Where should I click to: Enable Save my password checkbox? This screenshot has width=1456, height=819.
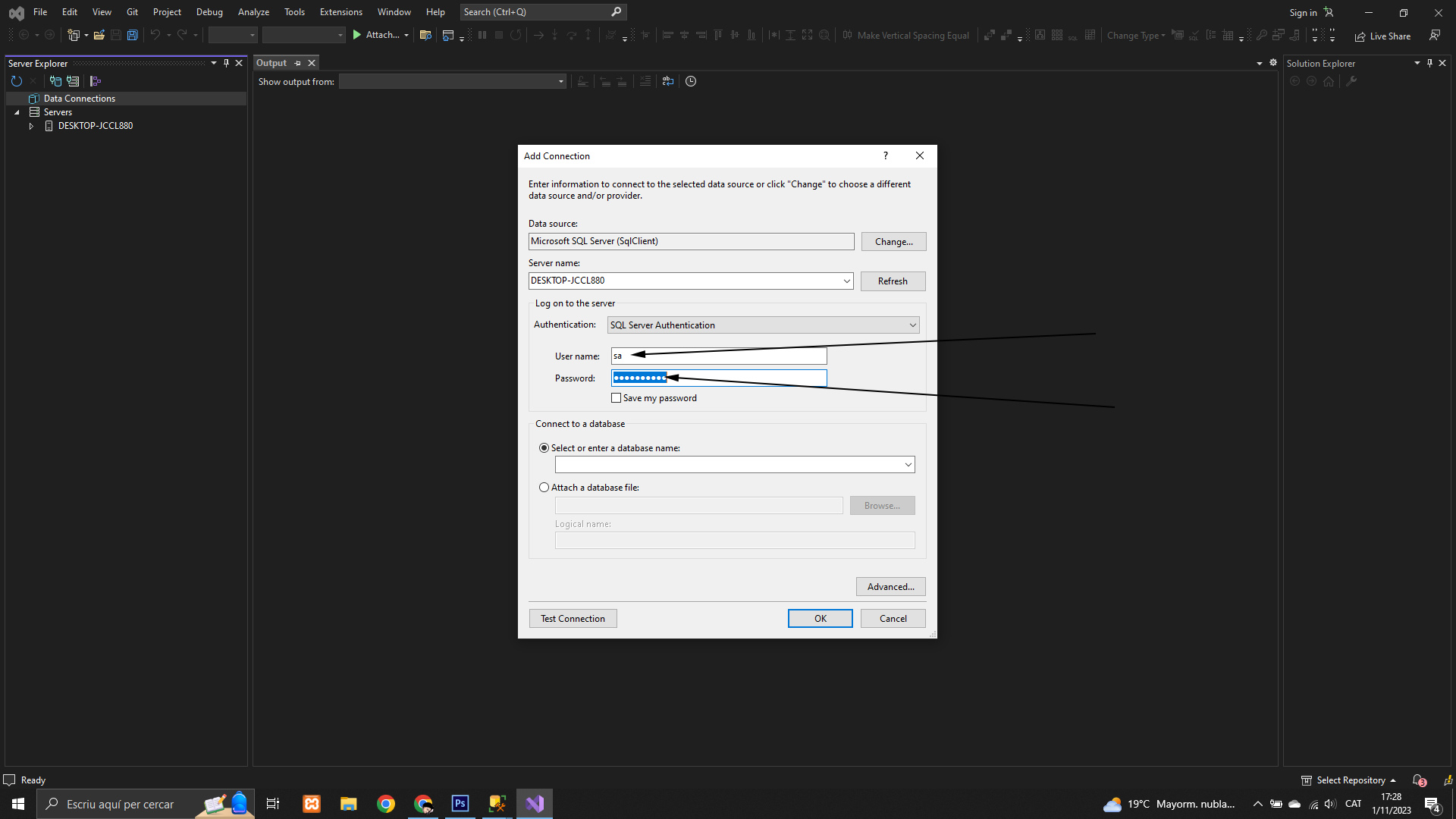[x=617, y=398]
